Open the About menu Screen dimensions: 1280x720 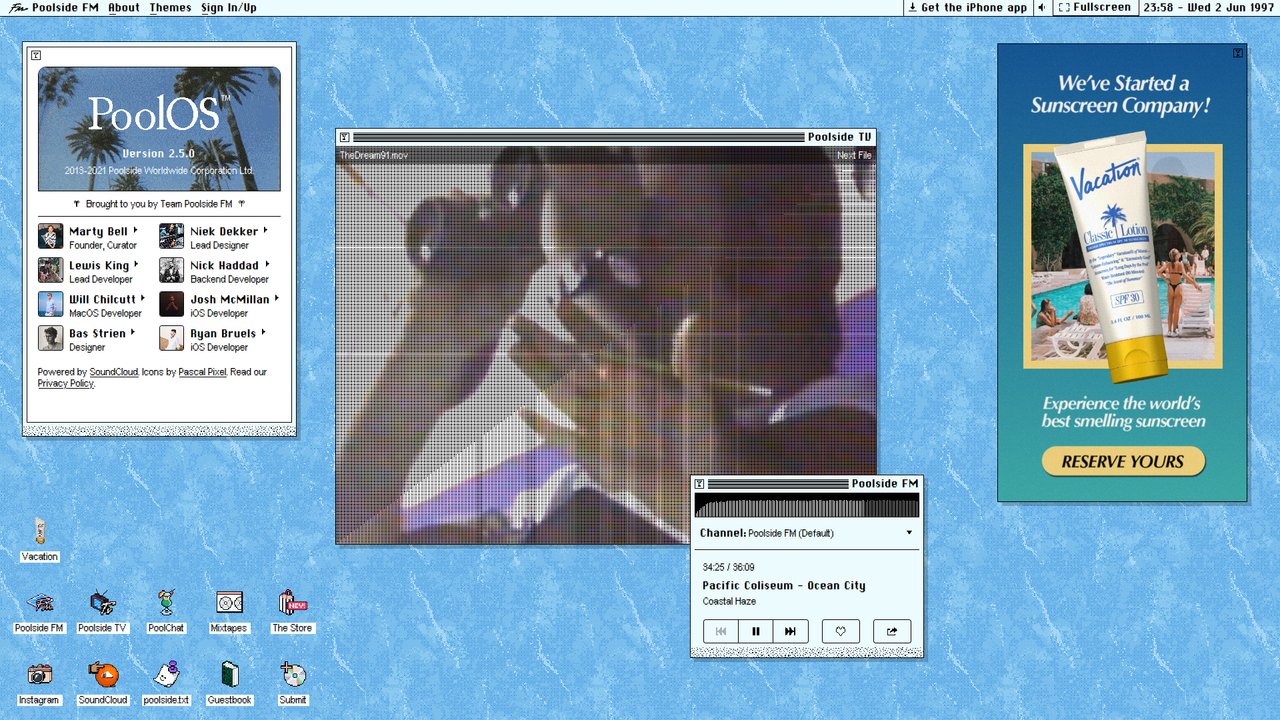tap(124, 8)
